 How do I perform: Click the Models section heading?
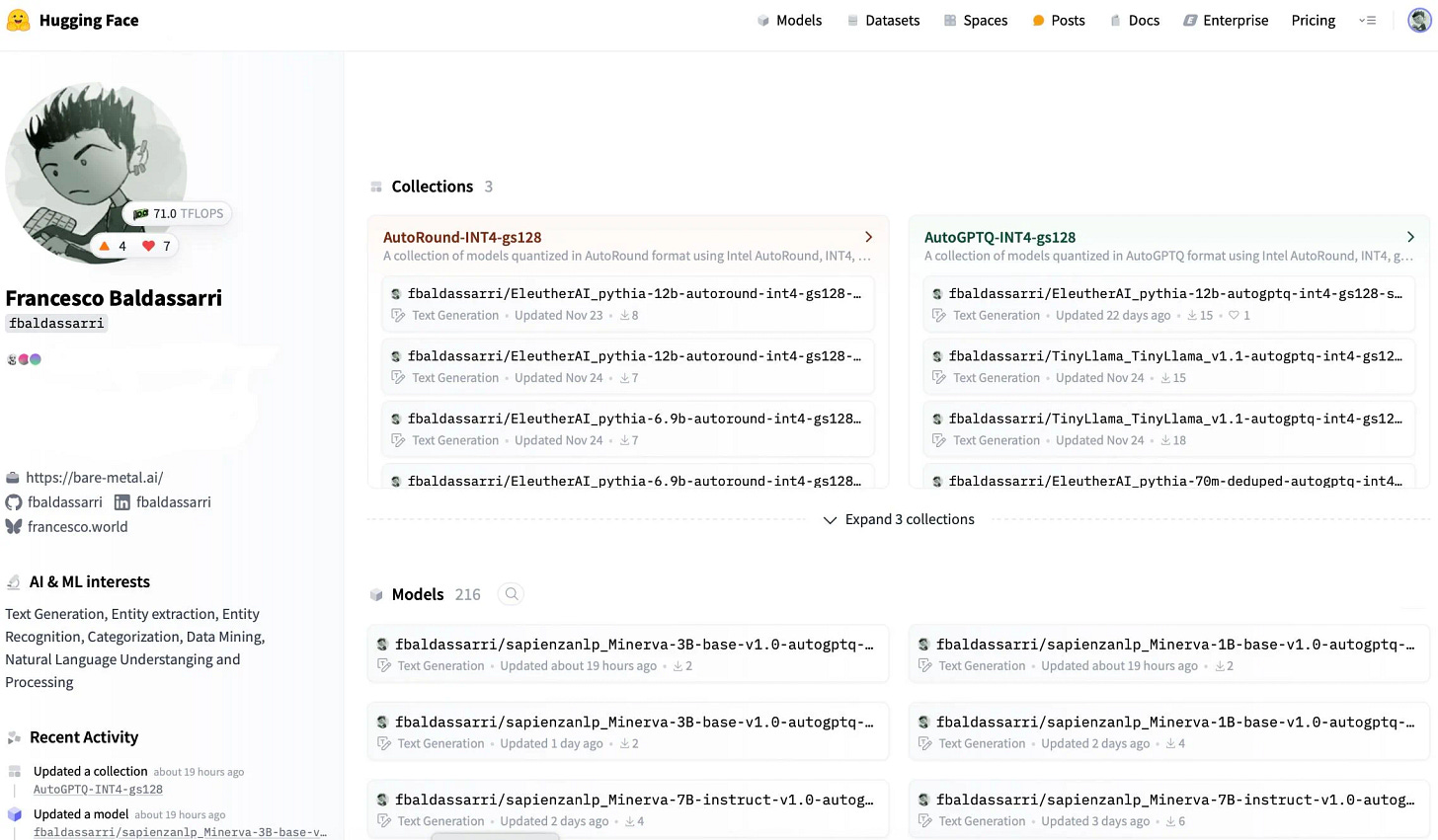(x=418, y=594)
